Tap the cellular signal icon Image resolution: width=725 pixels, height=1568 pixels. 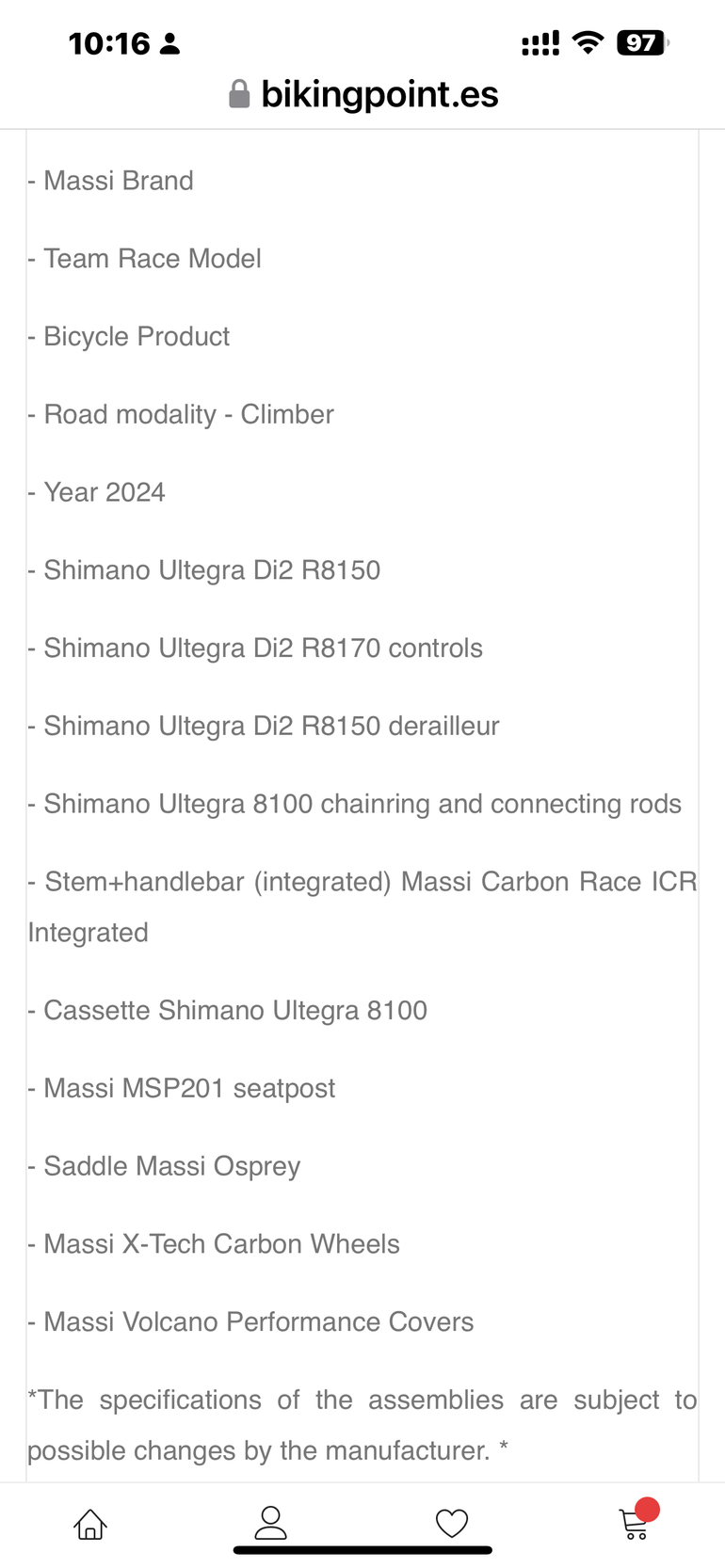coord(540,43)
